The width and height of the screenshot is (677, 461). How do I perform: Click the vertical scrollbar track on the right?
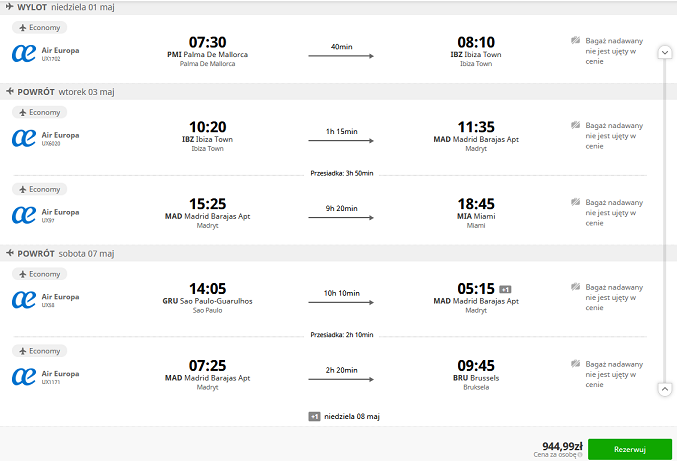[665, 220]
